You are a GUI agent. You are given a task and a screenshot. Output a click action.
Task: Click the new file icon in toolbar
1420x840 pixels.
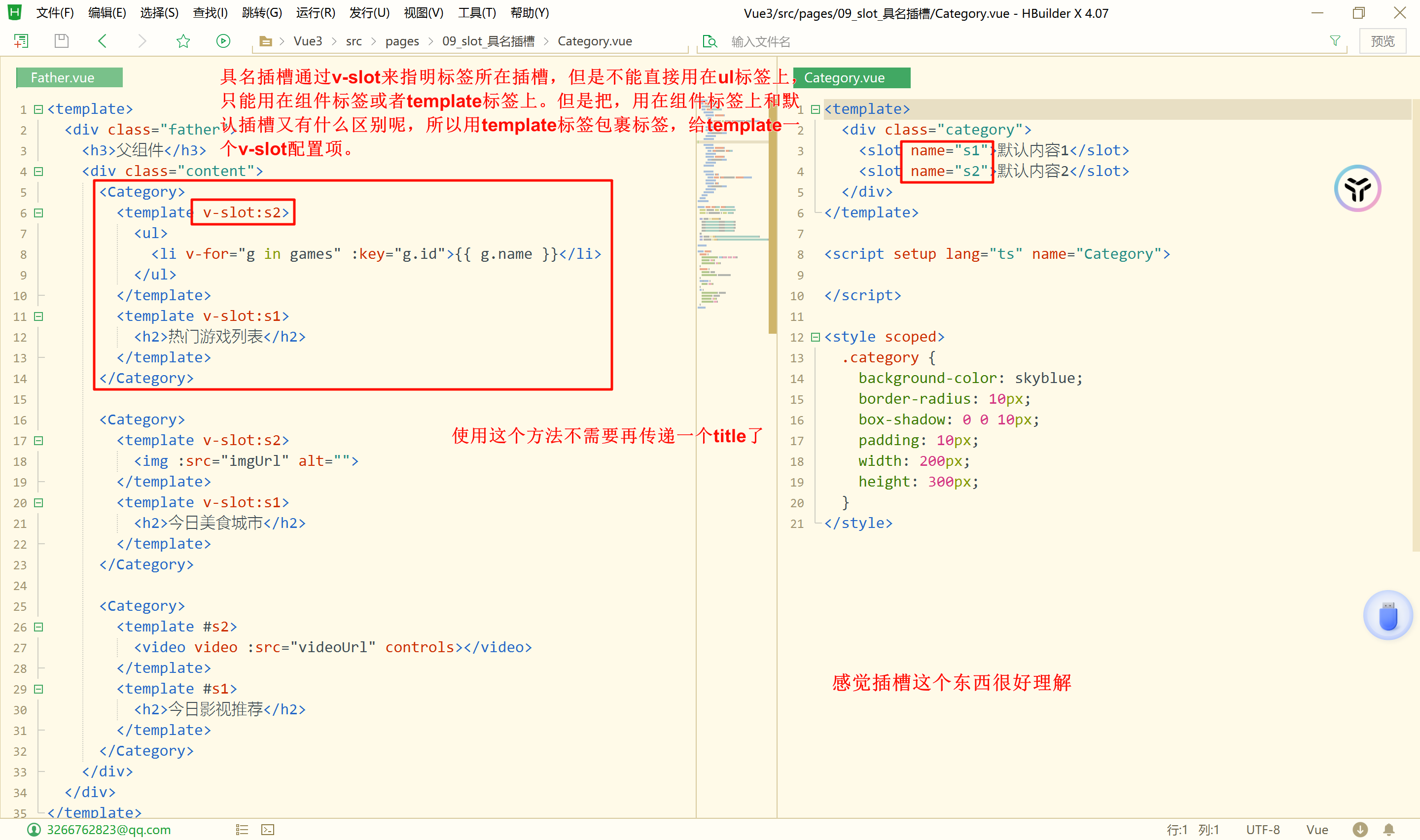21,41
